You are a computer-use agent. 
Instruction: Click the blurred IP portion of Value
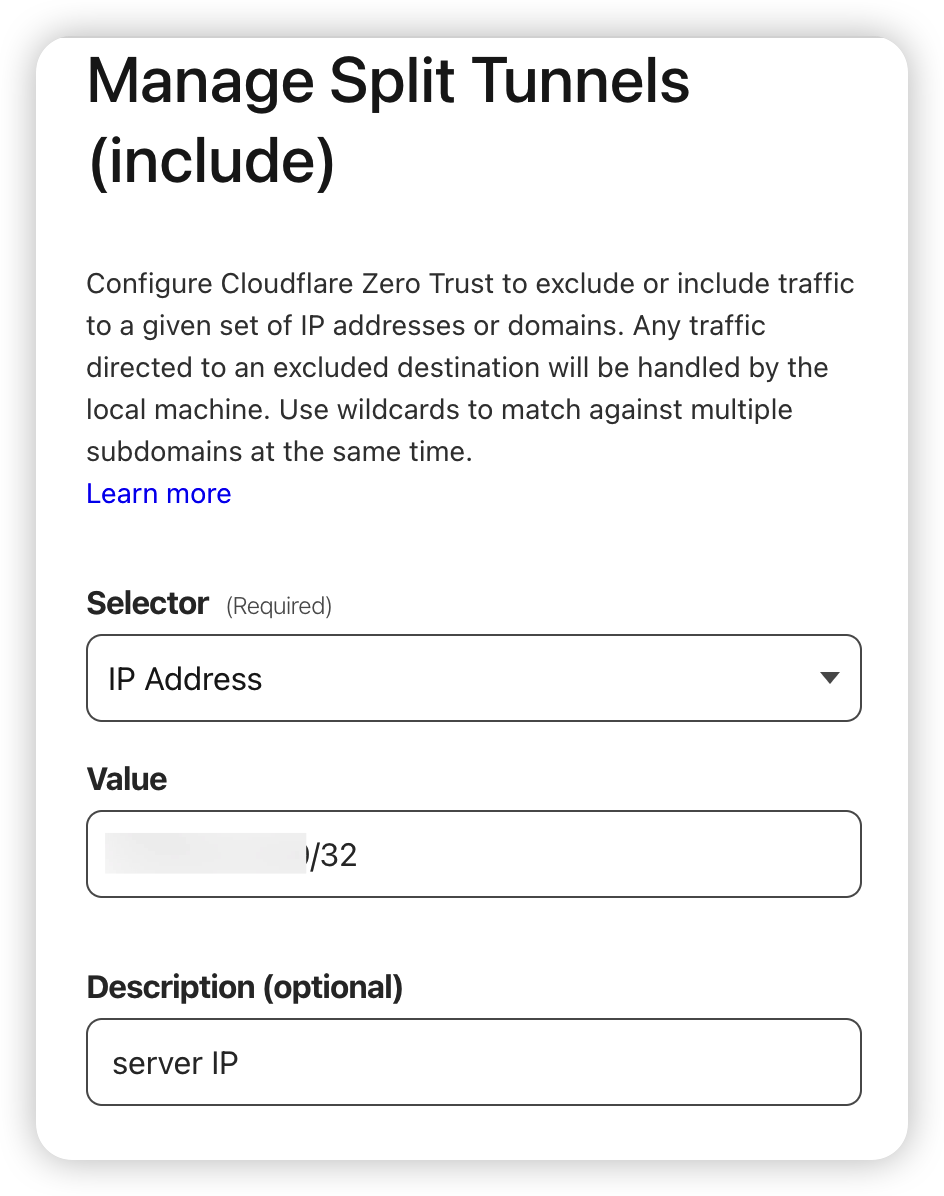click(206, 854)
